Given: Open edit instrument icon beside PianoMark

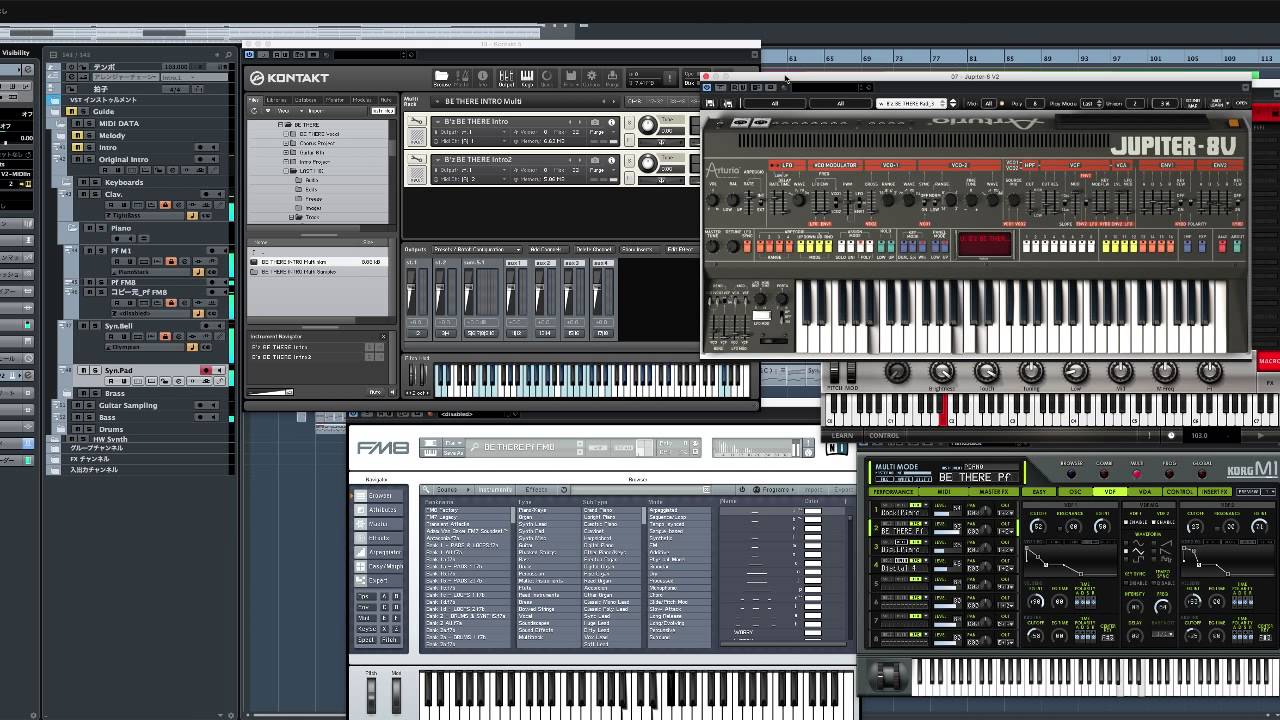Looking at the screenshot, I should pos(197,272).
